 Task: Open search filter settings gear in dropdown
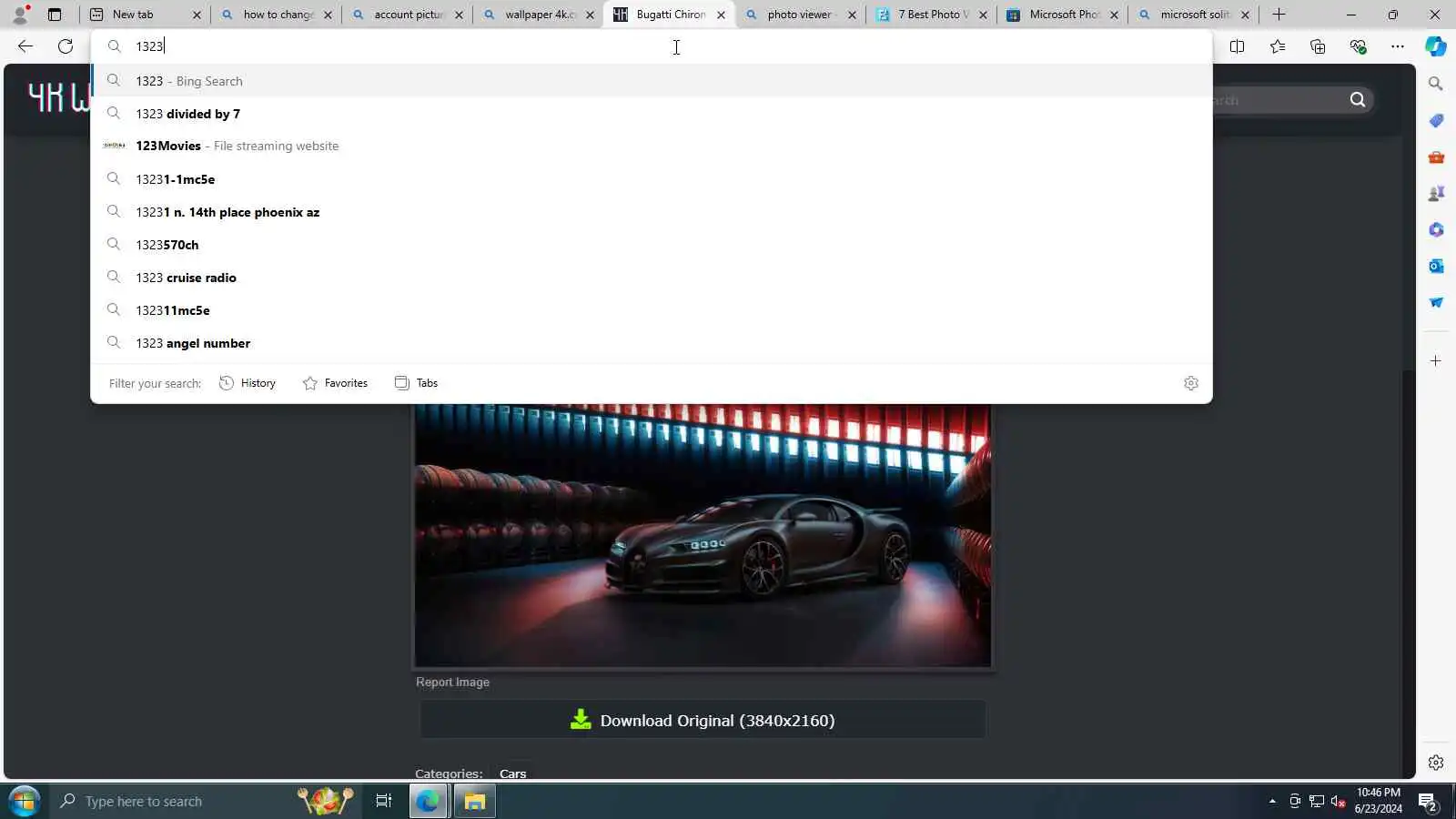pos(1191,383)
